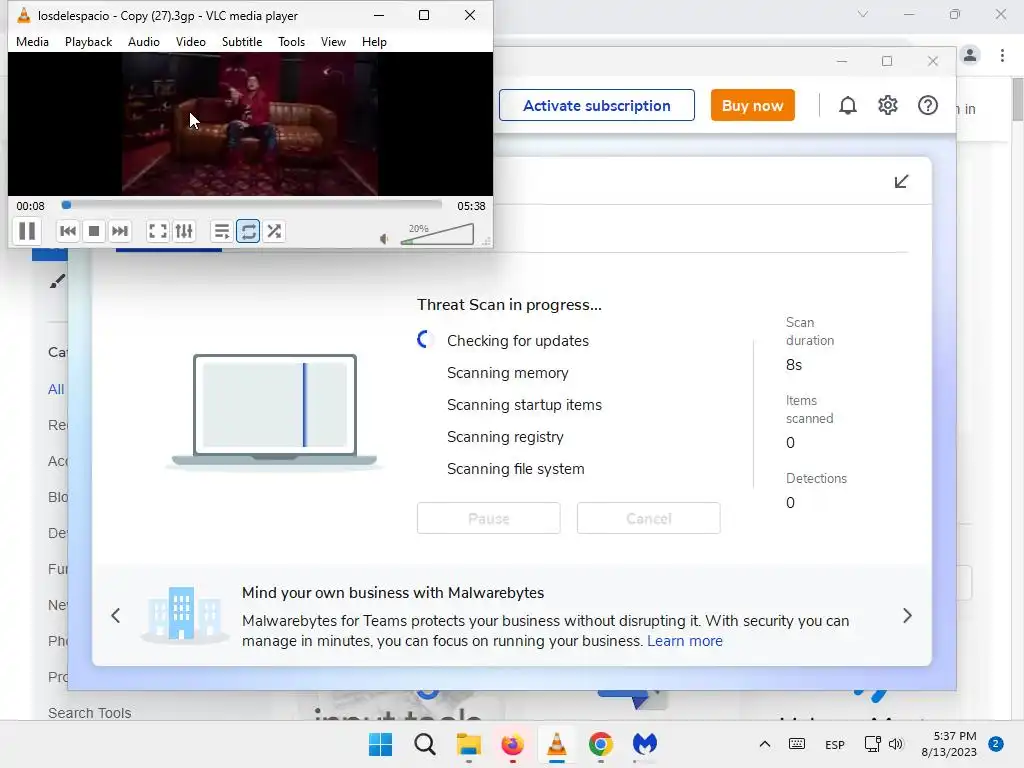This screenshot has height=768, width=1024.
Task: Open the Windows Start menu
Action: pyautogui.click(x=380, y=744)
